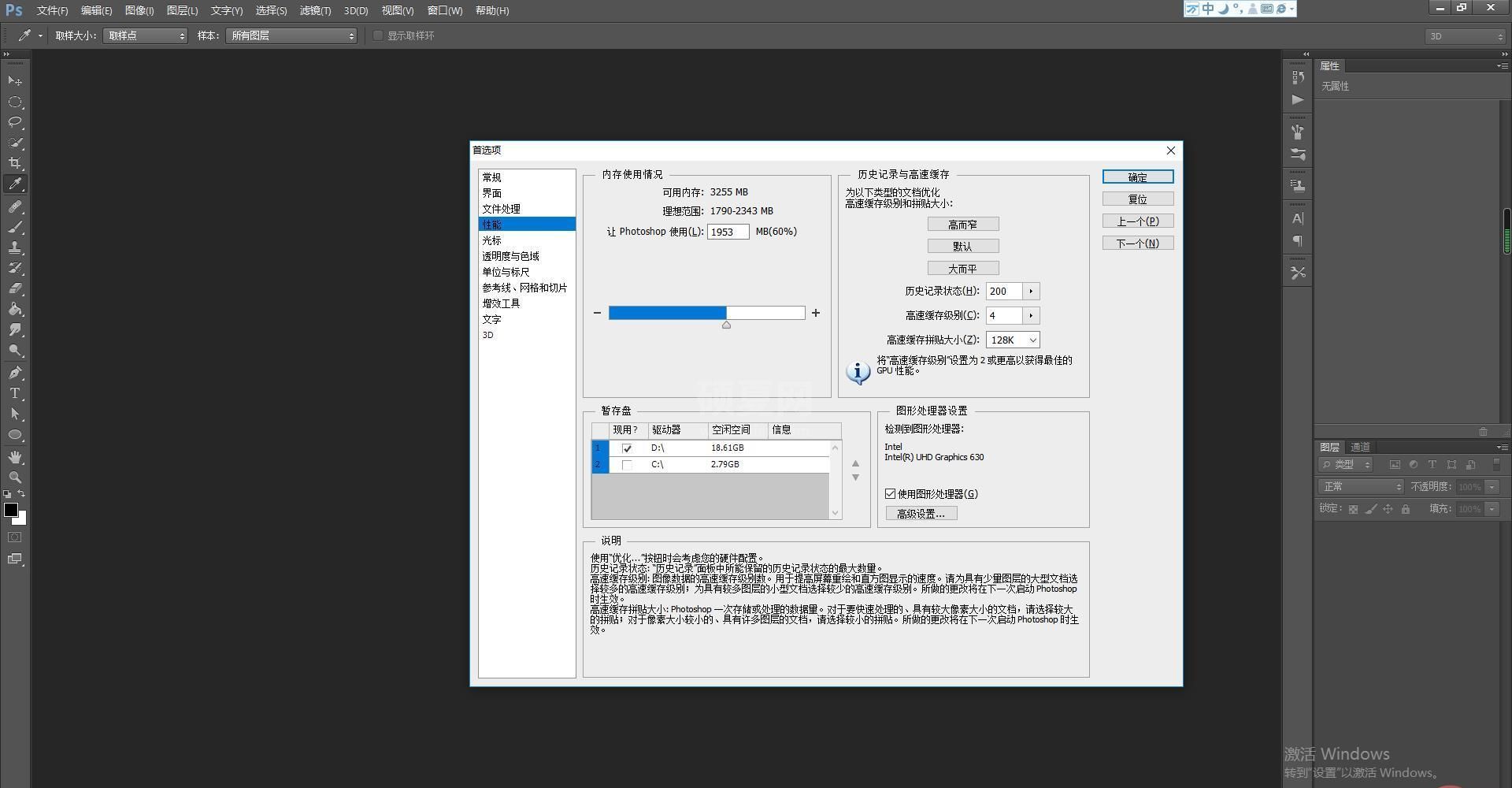This screenshot has width=1512, height=788.
Task: Uncheck the D:\ scratch disk checkbox
Action: tap(627, 448)
